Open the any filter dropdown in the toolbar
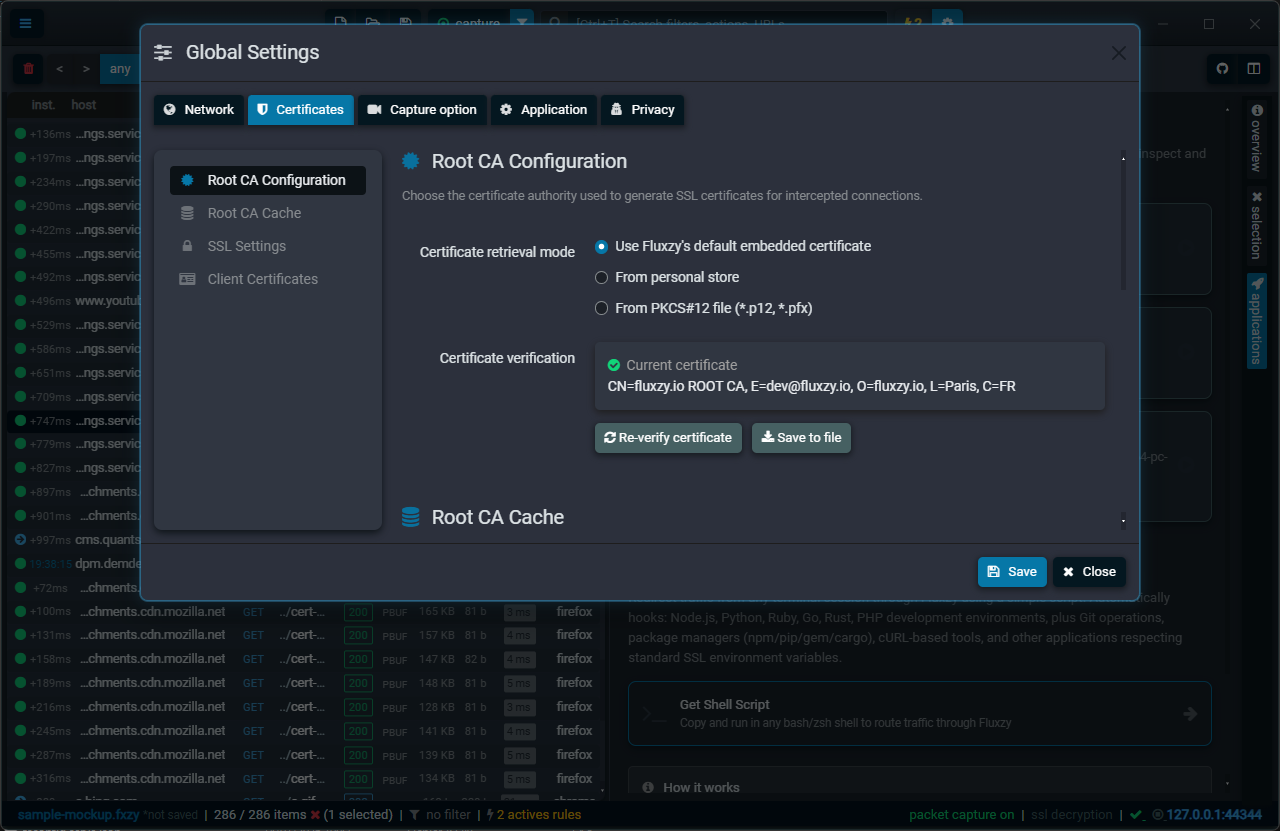This screenshot has width=1280, height=831. pyautogui.click(x=120, y=68)
